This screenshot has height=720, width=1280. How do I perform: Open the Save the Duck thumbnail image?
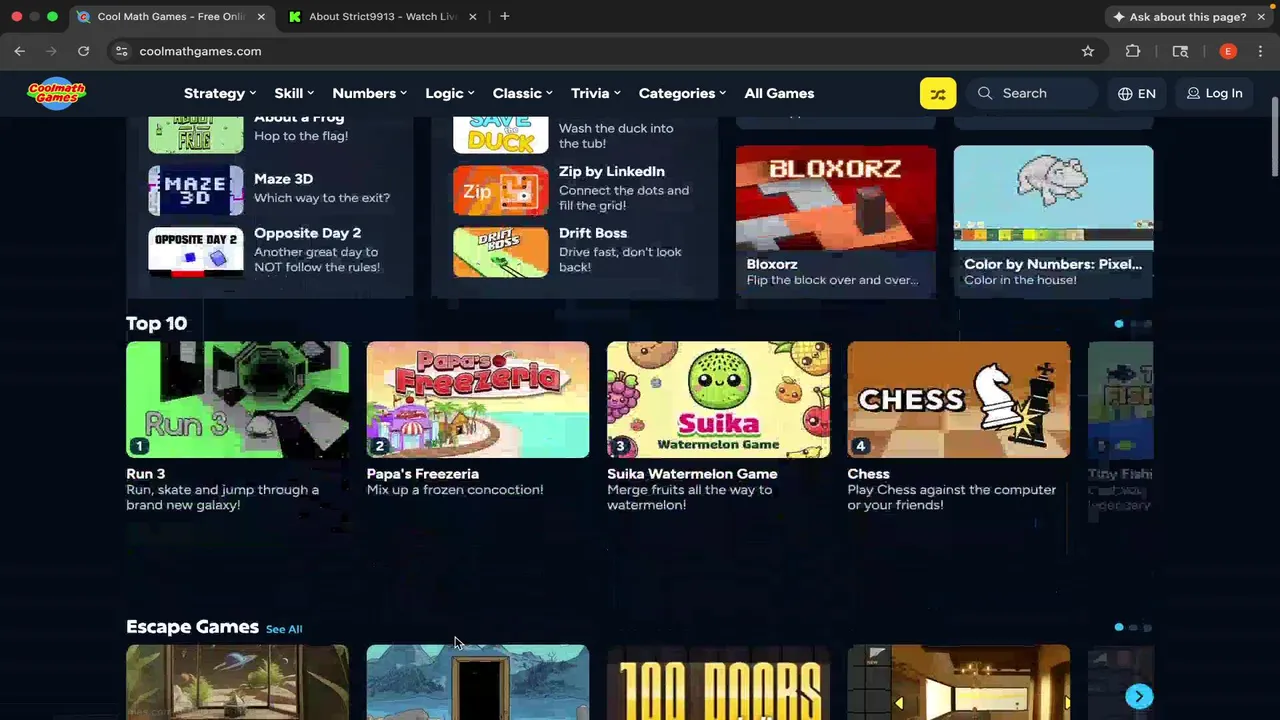pyautogui.click(x=501, y=135)
